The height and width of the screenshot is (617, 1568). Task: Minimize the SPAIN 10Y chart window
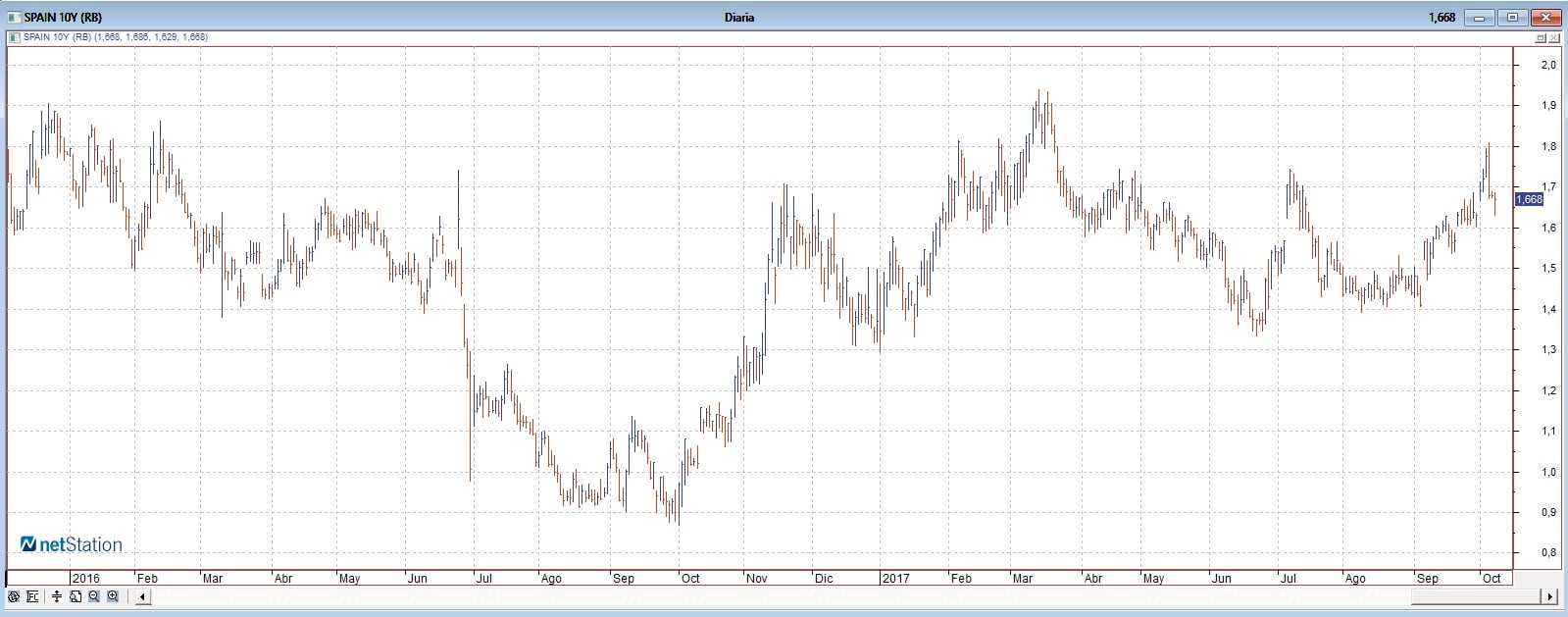pyautogui.click(x=1480, y=17)
